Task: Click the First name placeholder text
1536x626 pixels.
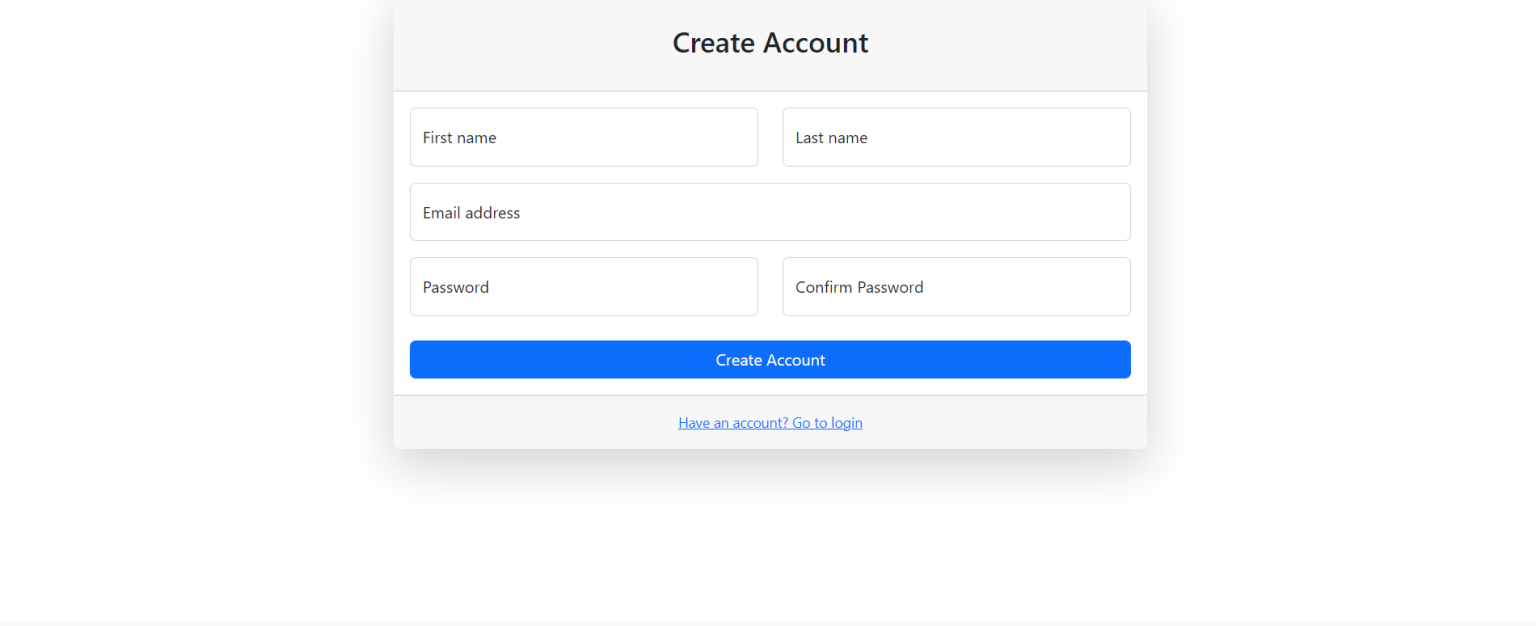Action: pyautogui.click(x=459, y=137)
